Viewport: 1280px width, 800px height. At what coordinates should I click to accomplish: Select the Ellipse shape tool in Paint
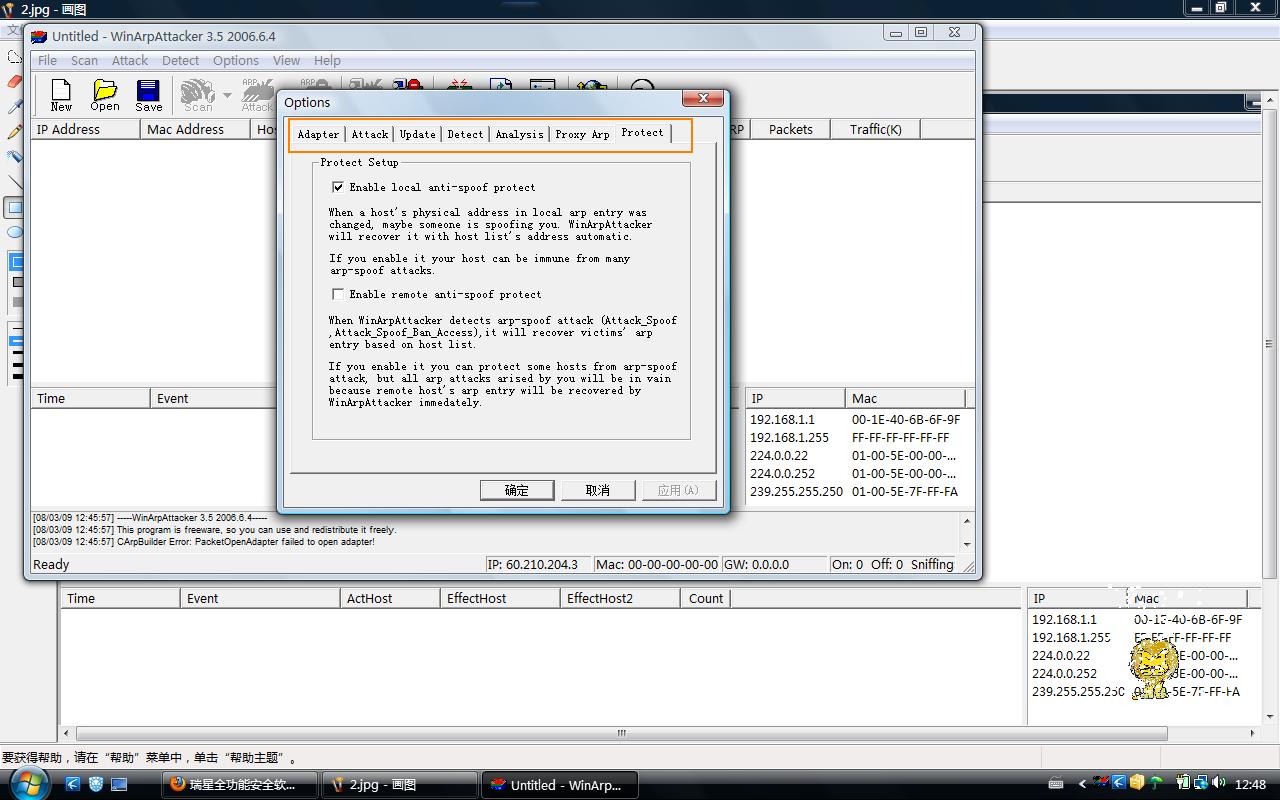(x=14, y=232)
